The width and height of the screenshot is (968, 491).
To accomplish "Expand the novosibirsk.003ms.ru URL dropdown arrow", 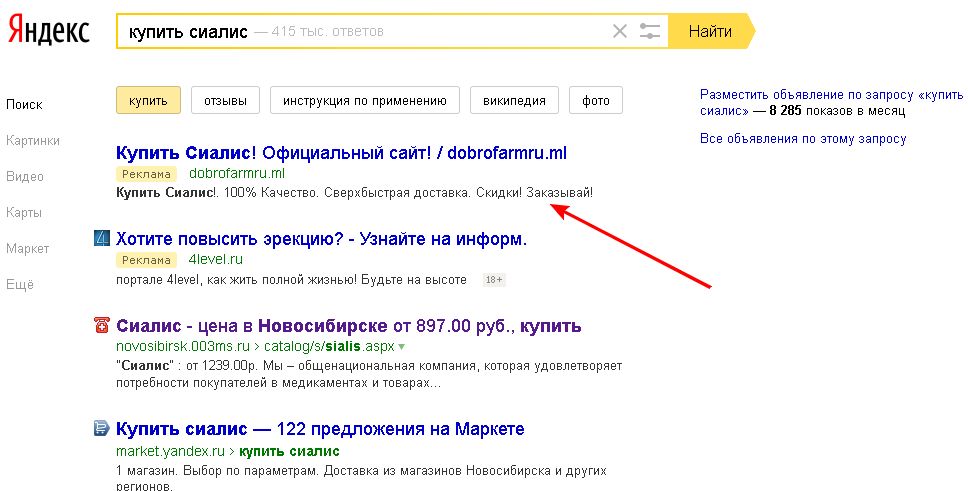I will [402, 347].
